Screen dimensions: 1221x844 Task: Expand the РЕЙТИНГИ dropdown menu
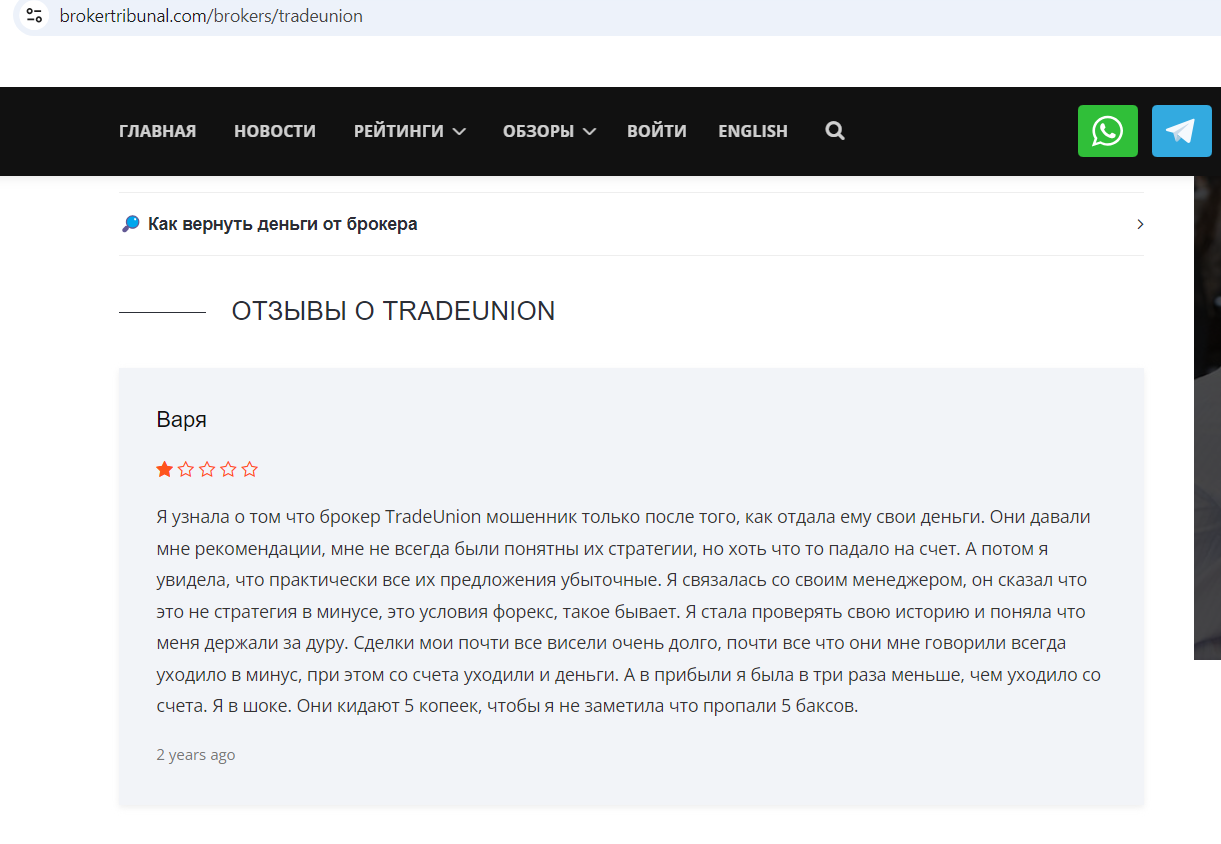pos(410,131)
